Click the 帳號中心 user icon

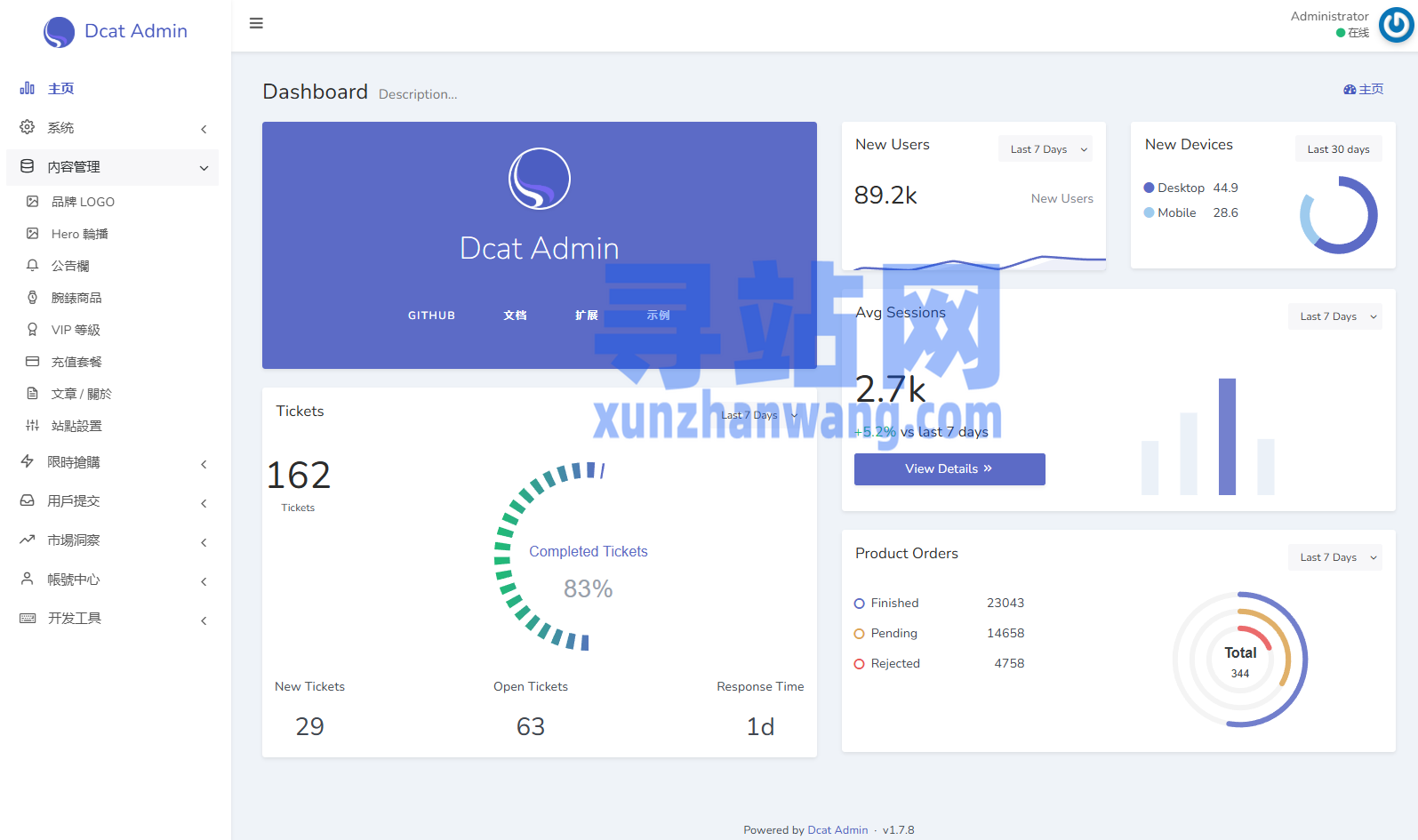(x=28, y=579)
